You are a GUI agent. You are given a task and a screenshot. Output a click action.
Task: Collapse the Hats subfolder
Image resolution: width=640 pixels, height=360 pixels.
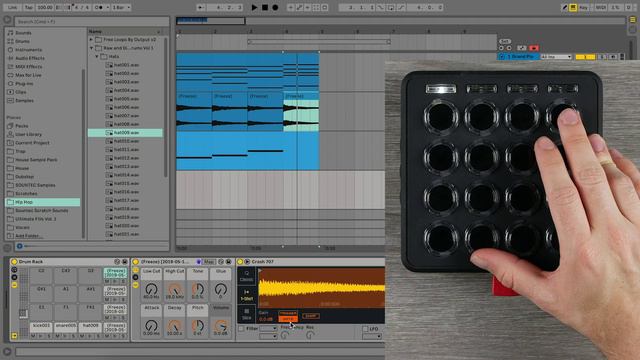[97, 56]
